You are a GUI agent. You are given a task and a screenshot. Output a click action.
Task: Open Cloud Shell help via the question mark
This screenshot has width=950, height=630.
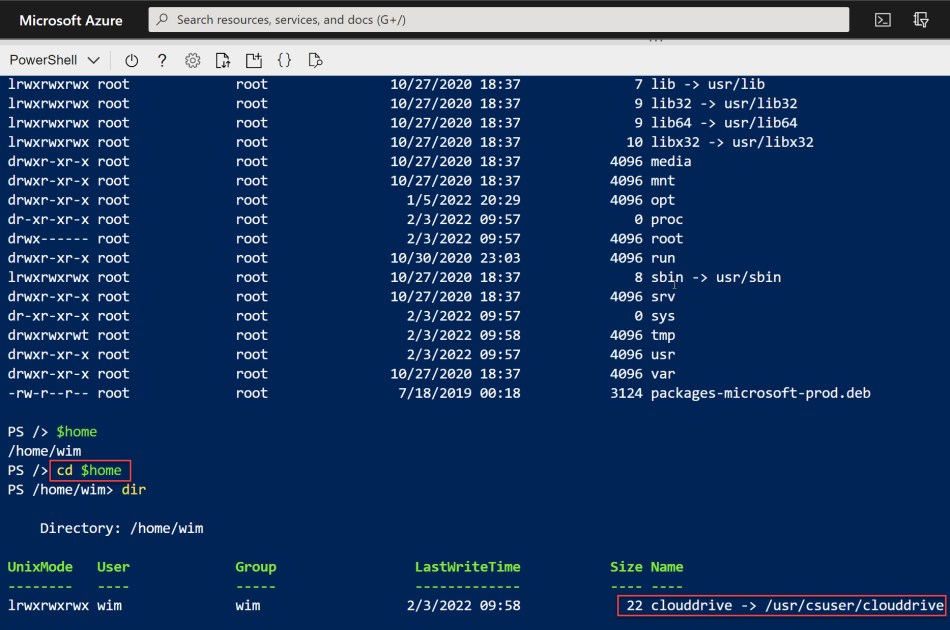tap(162, 60)
